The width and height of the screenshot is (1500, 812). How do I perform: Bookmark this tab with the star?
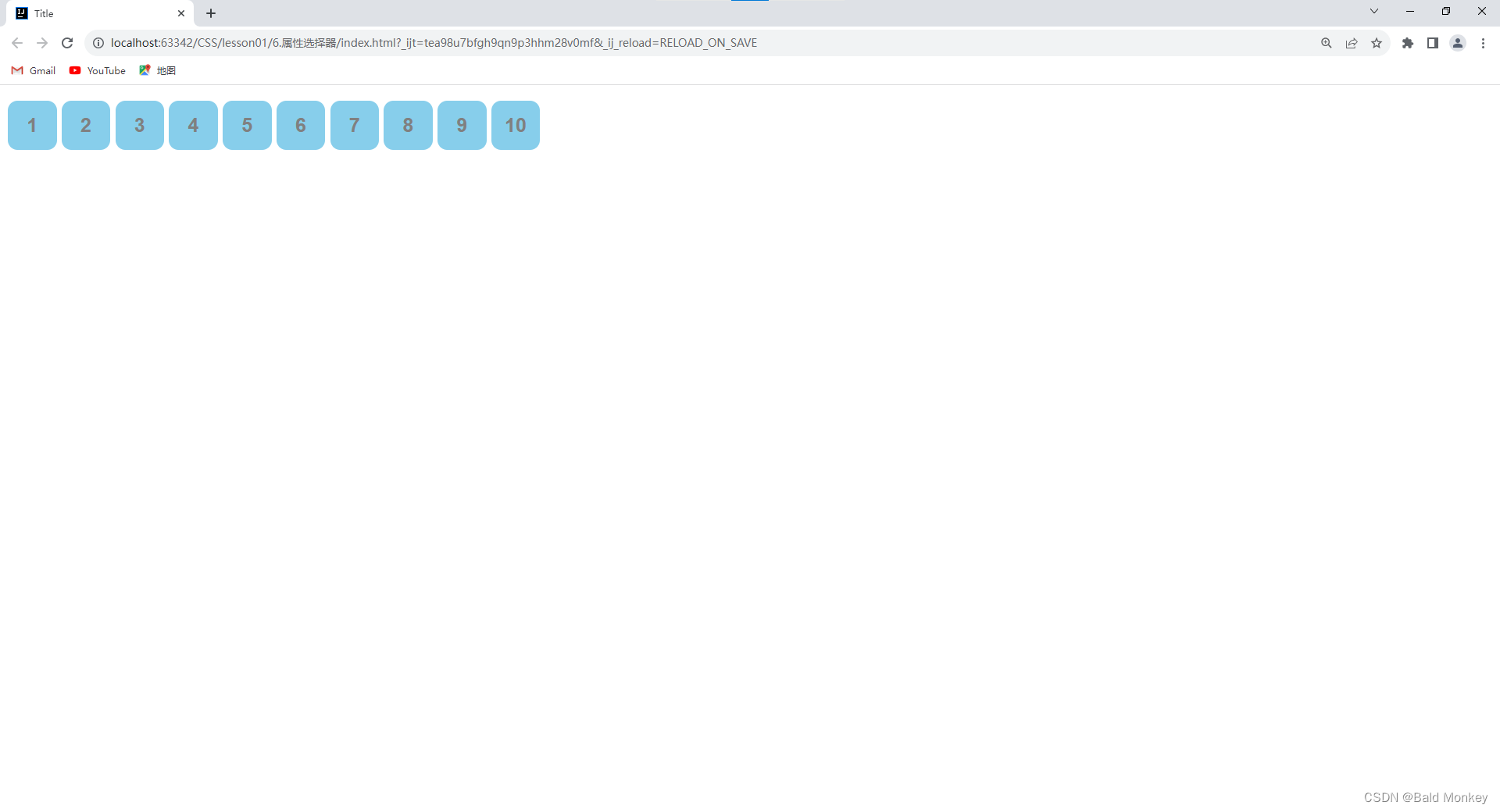(1377, 43)
